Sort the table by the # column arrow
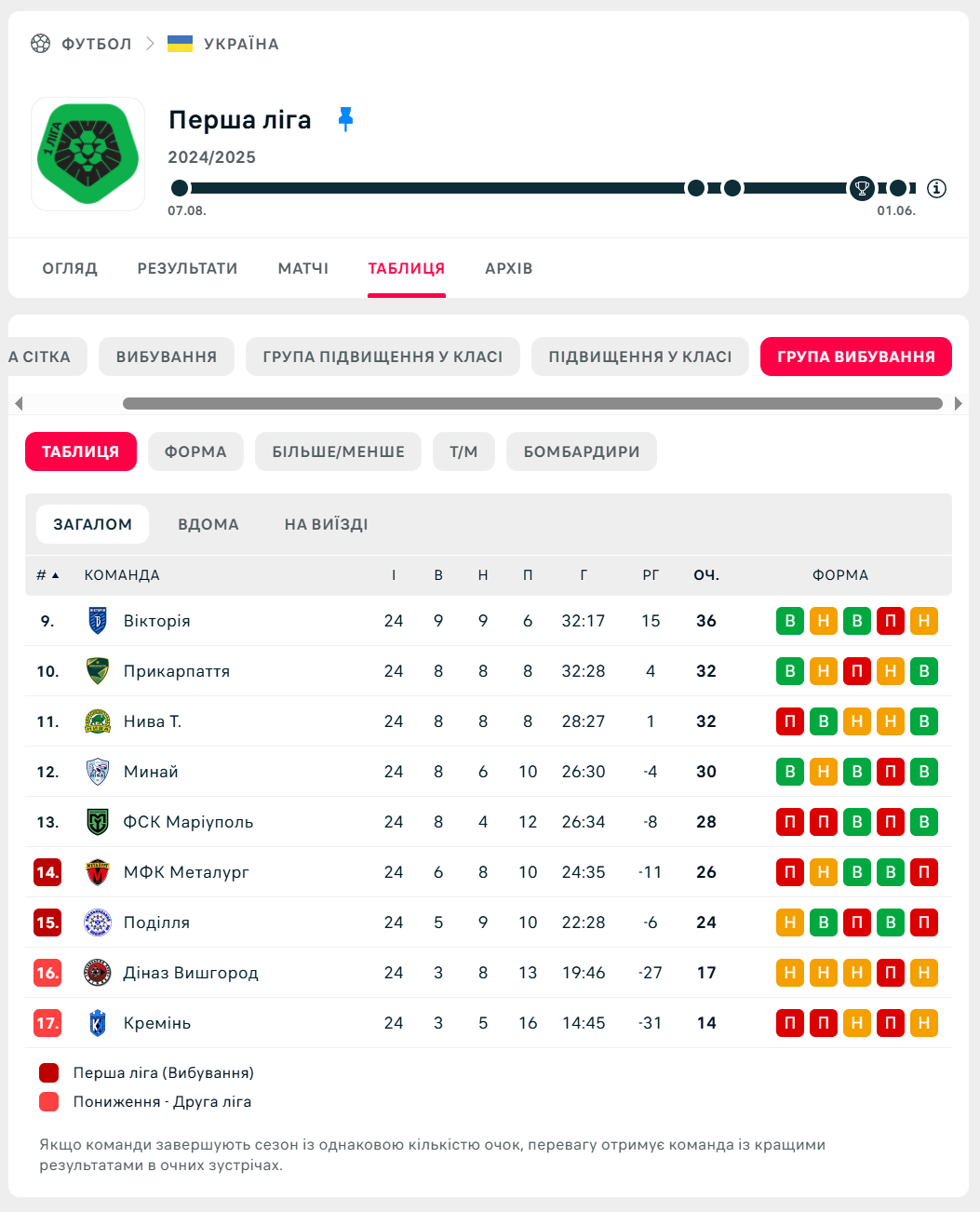The image size is (980, 1212). (x=55, y=575)
